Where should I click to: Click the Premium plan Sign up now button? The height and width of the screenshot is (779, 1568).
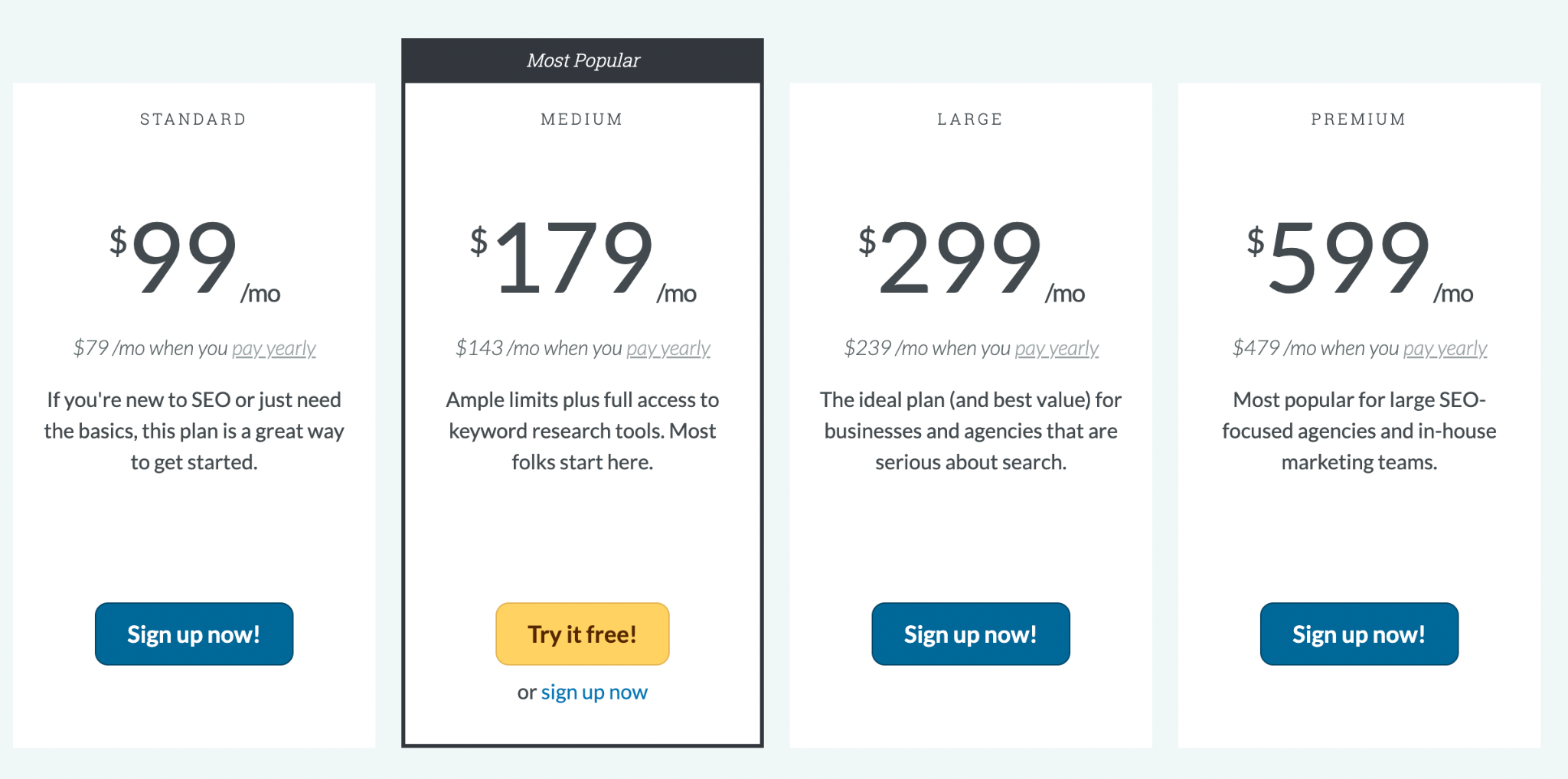click(x=1359, y=634)
